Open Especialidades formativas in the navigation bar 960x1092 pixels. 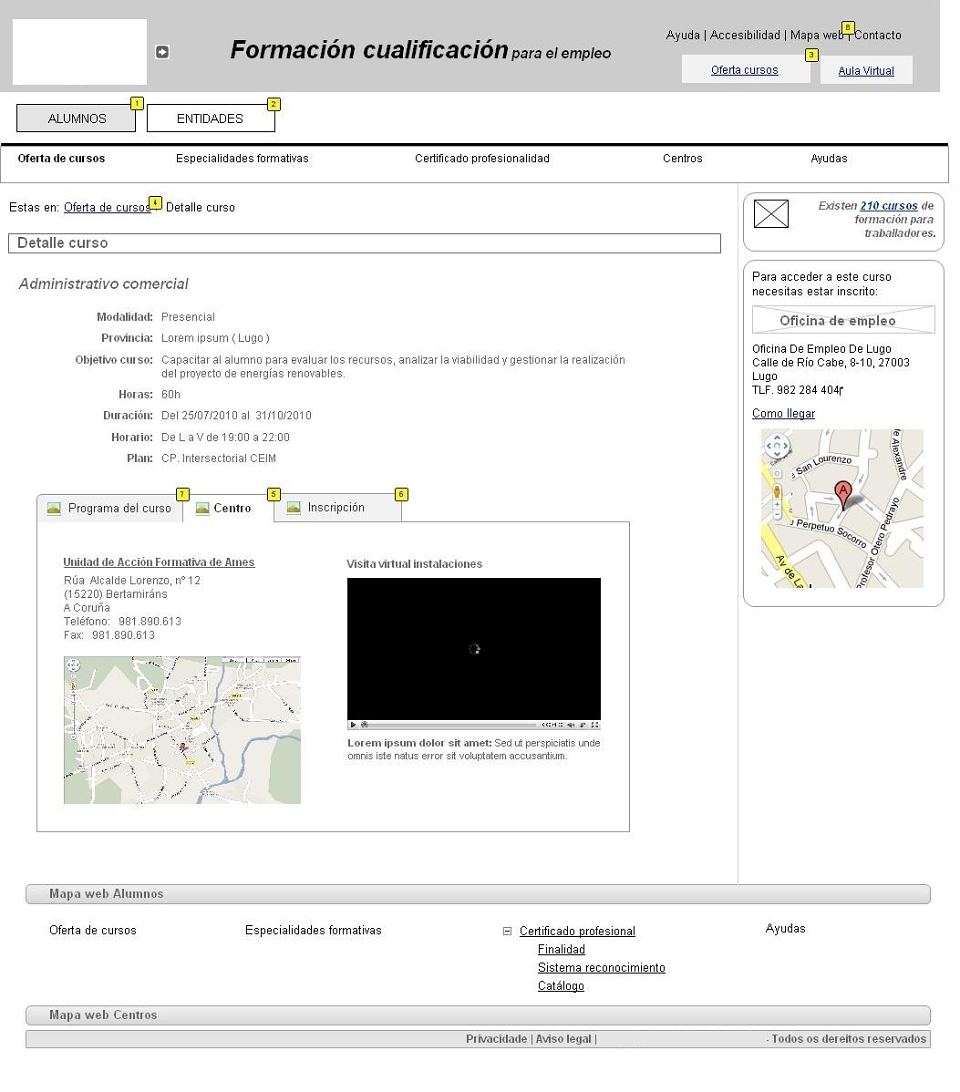(x=242, y=159)
